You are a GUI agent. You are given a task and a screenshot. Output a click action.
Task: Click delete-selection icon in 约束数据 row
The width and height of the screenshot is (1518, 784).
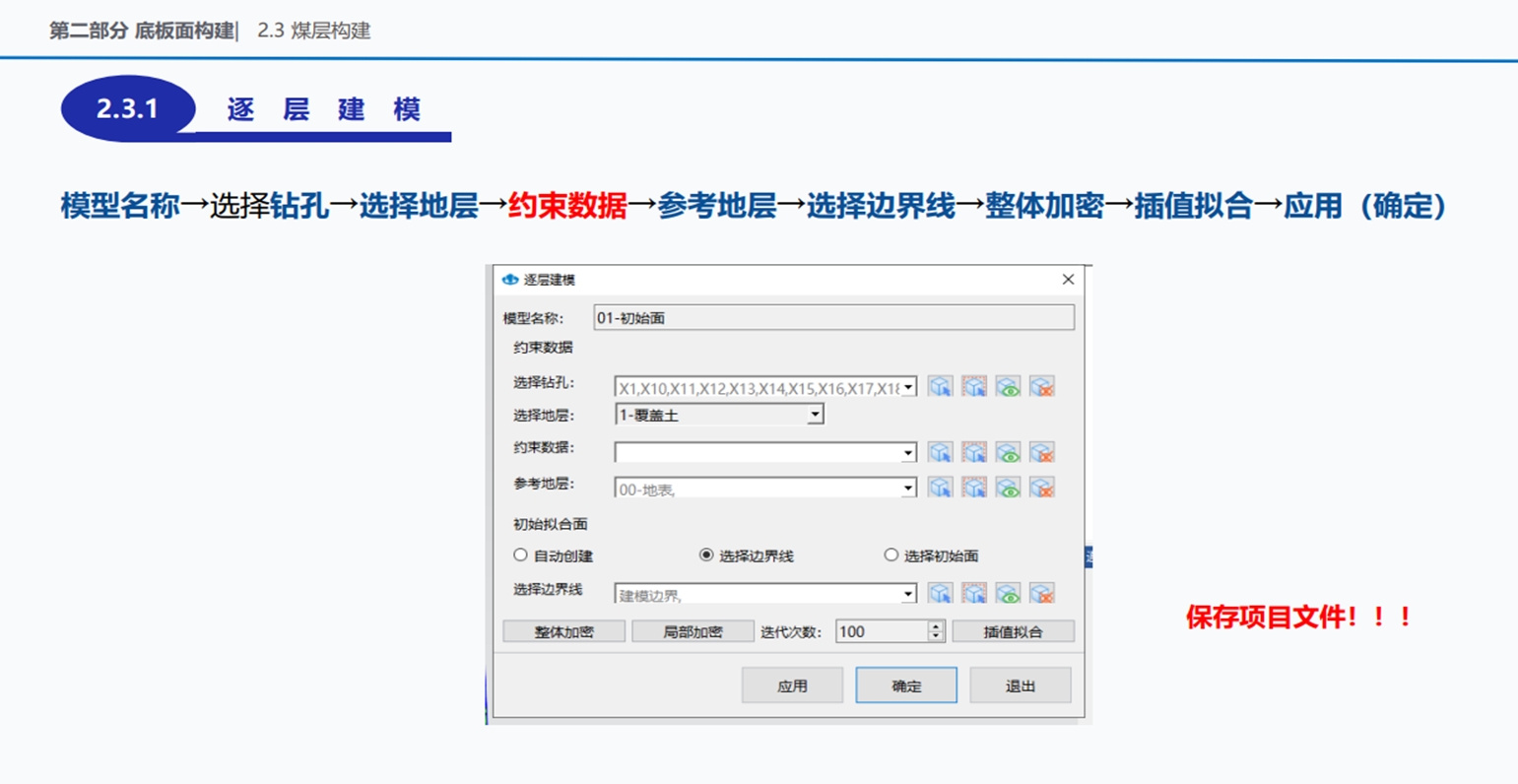[x=1042, y=452]
